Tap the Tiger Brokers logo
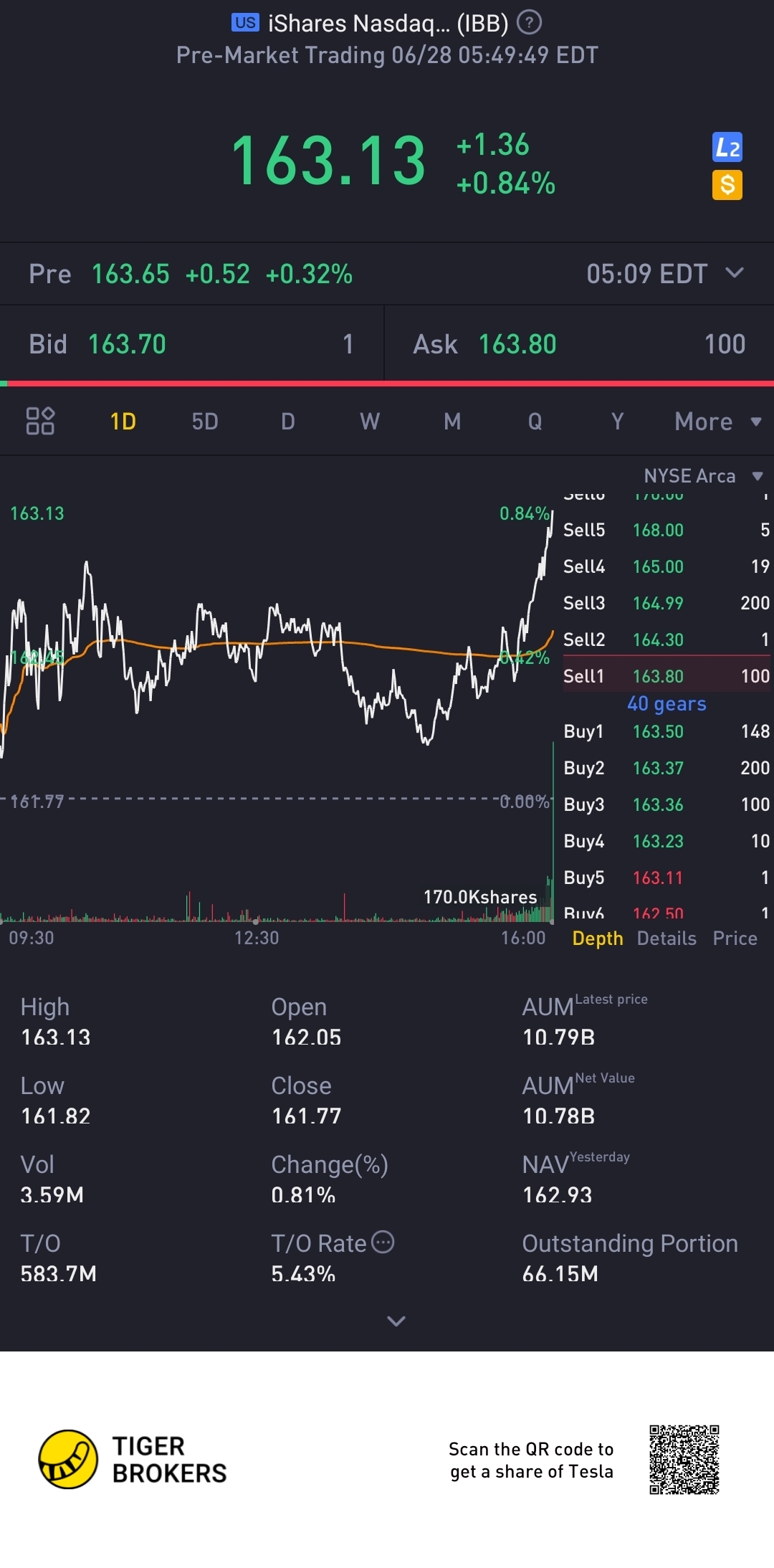The height and width of the screenshot is (1568, 774). click(x=133, y=1459)
